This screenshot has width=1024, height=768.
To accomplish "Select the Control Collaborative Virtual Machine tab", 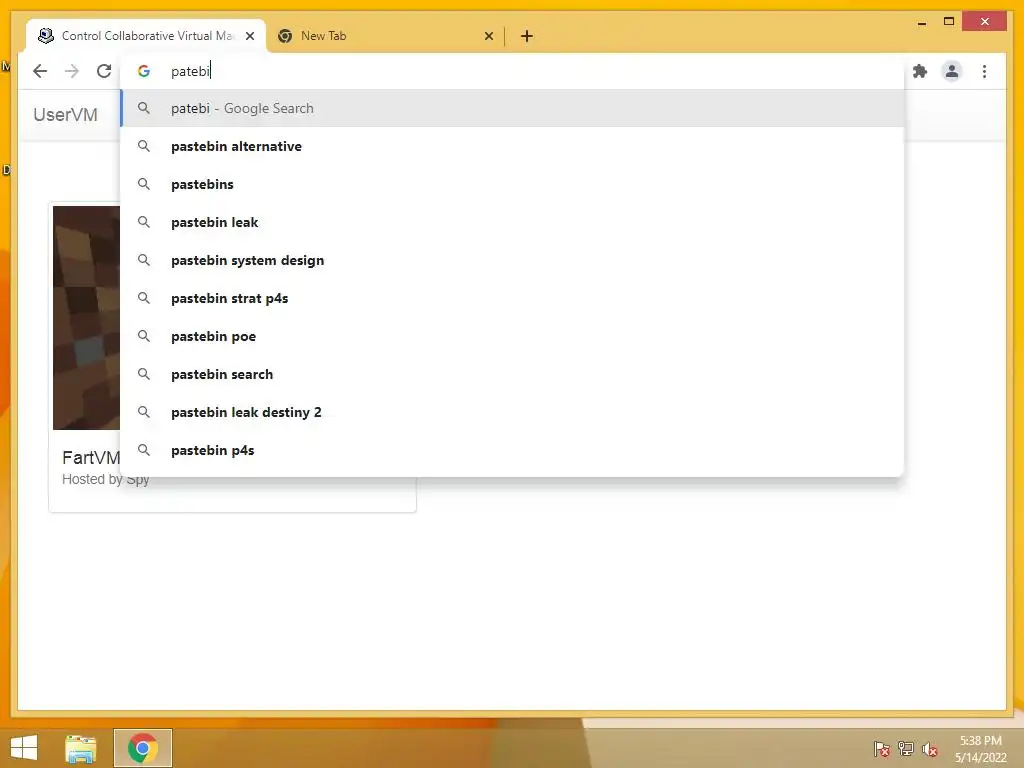I will [x=146, y=36].
